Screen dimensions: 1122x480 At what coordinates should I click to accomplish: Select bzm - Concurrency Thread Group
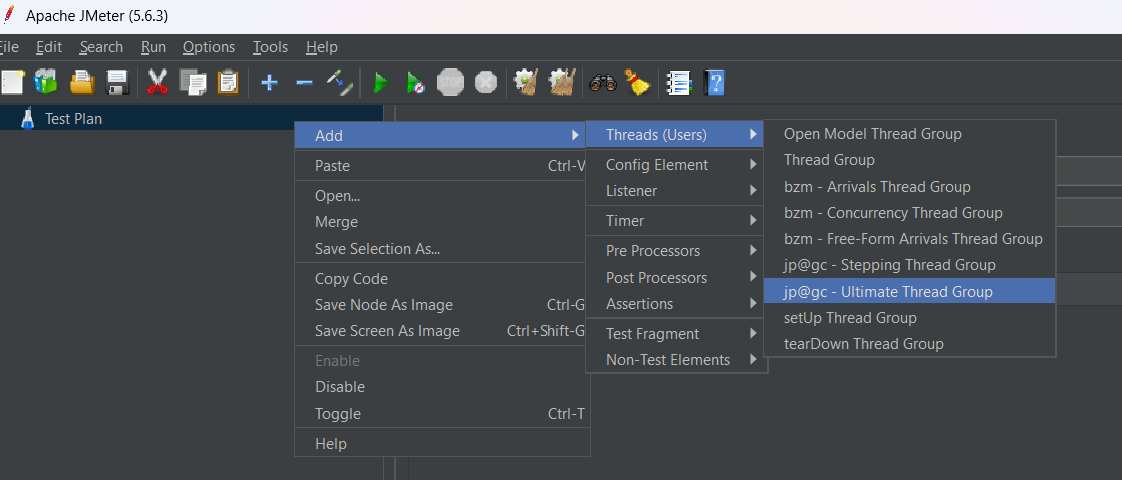click(909, 213)
